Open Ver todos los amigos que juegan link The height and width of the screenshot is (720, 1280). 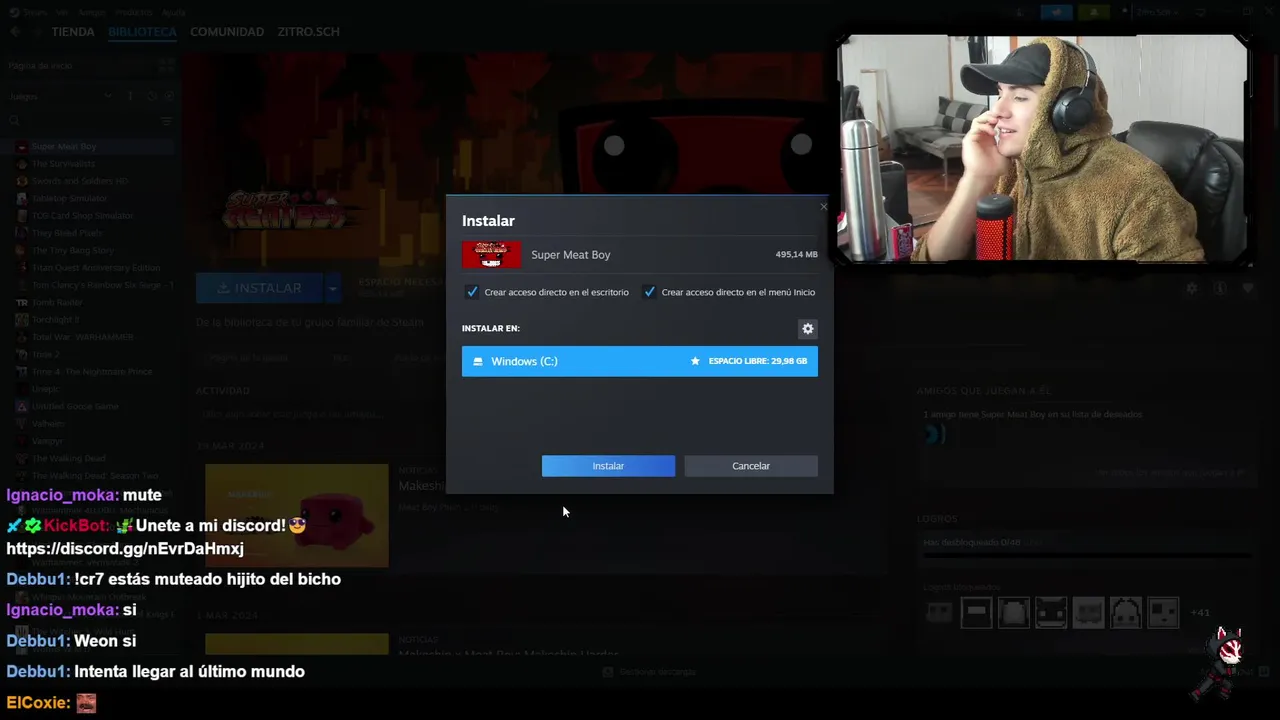pos(1170,473)
